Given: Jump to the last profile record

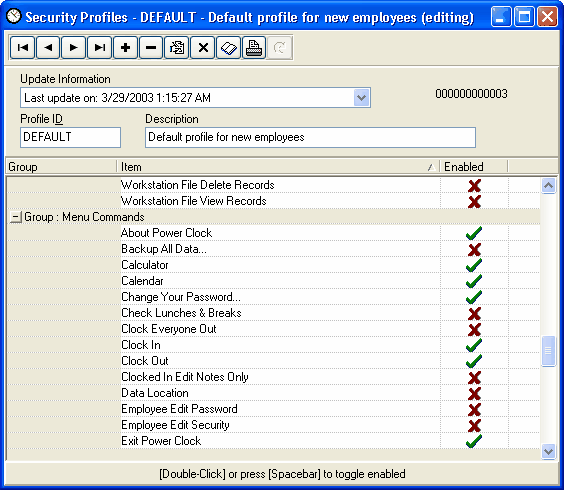Looking at the screenshot, I should (x=100, y=47).
